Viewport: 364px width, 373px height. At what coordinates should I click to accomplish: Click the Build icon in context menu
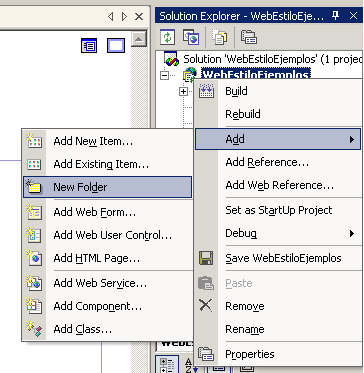tap(206, 91)
